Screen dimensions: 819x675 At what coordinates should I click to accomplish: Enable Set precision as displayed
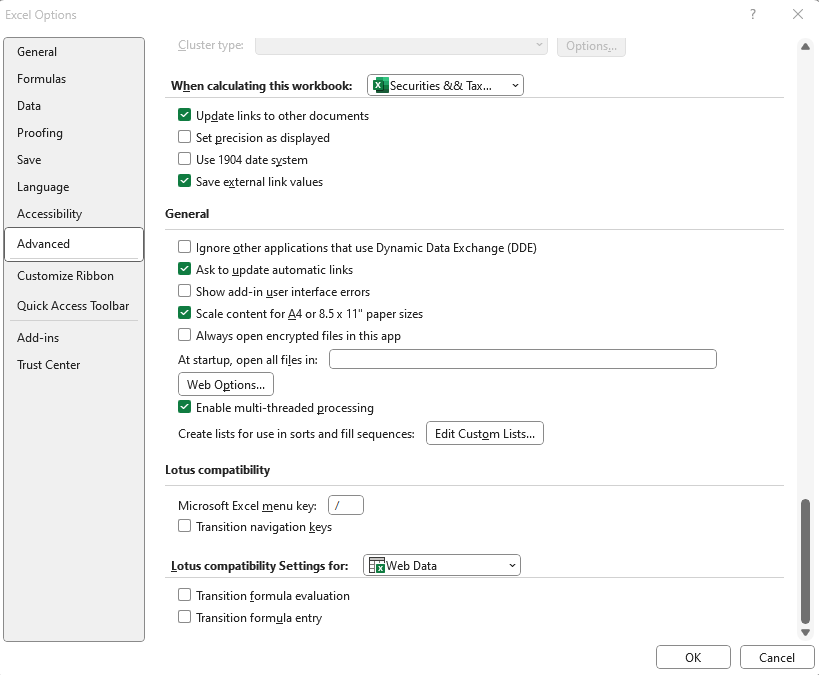(x=185, y=138)
